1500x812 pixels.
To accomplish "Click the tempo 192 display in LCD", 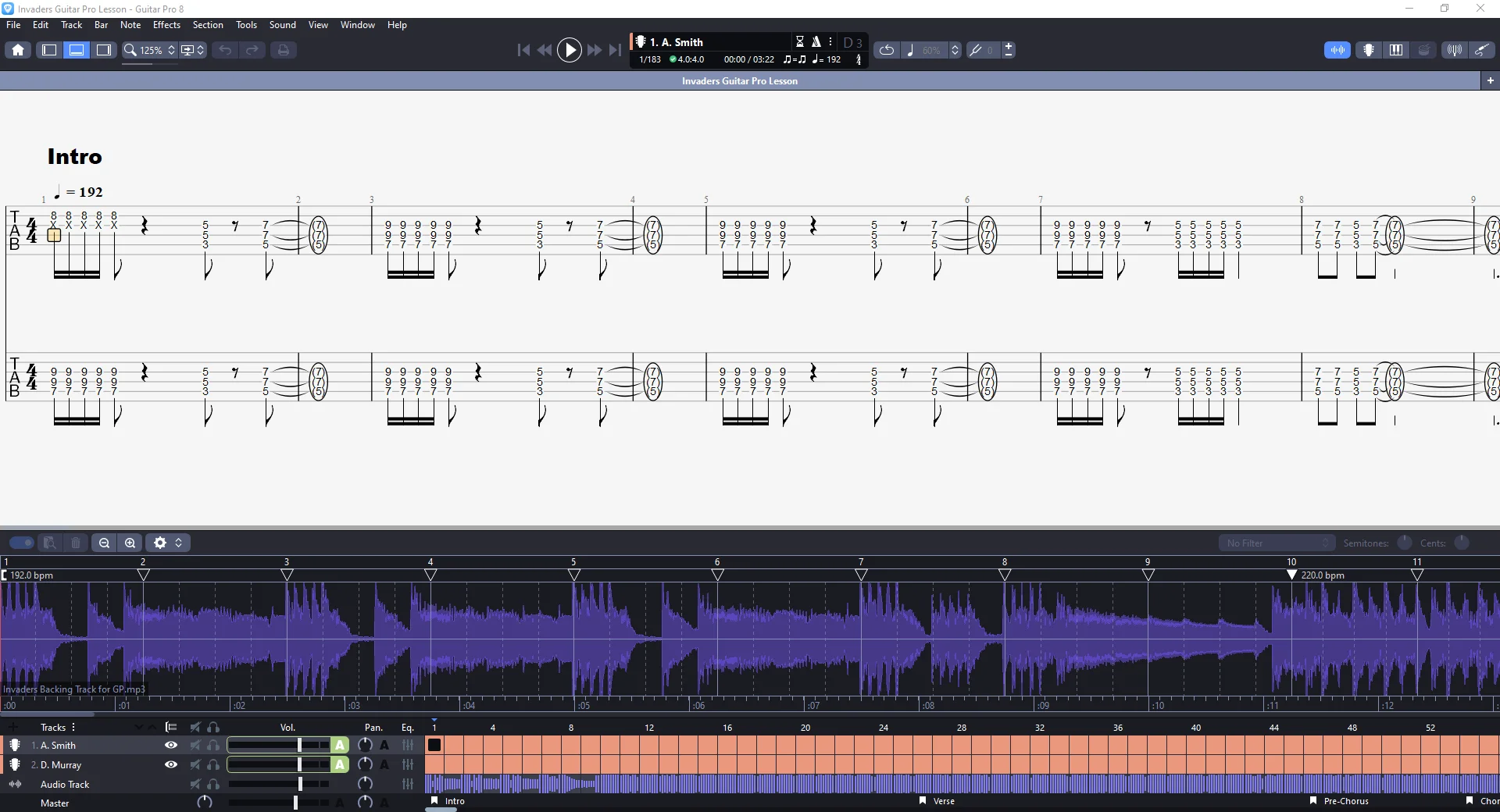I will tap(827, 59).
